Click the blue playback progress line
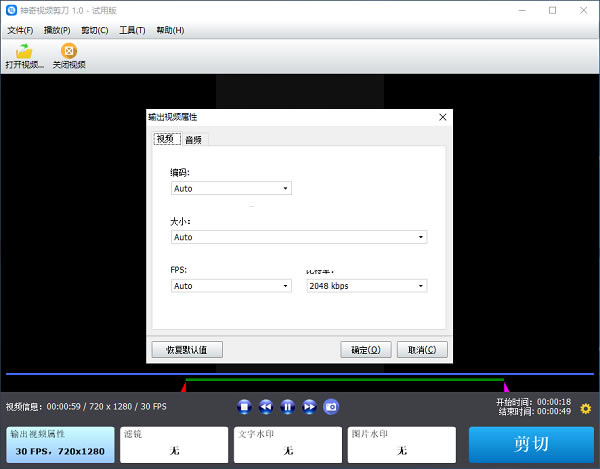The height and width of the screenshot is (469, 600). point(300,374)
